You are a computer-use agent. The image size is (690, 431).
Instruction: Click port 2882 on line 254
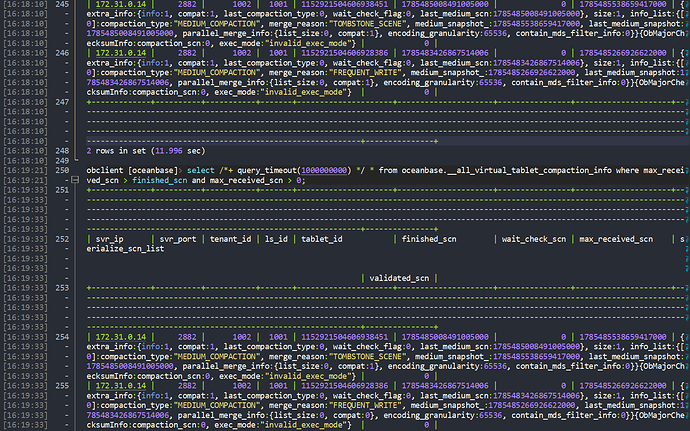point(187,337)
